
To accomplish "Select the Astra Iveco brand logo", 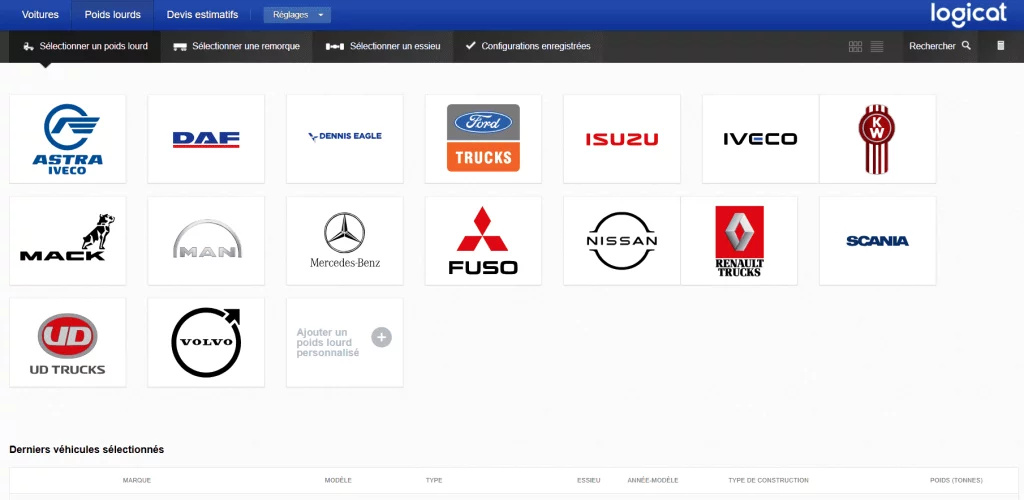I will point(68,139).
